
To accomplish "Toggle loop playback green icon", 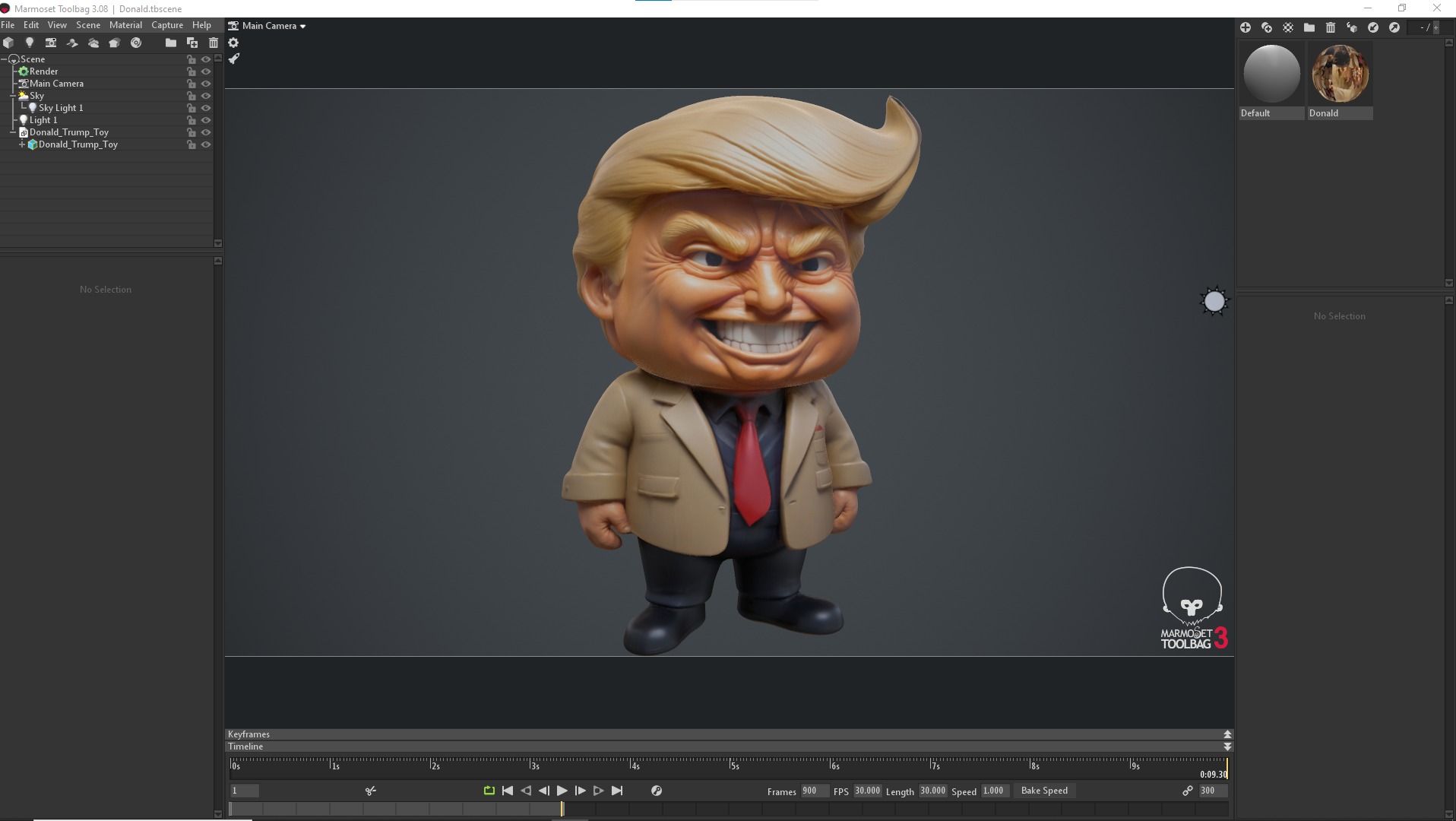I will (489, 791).
